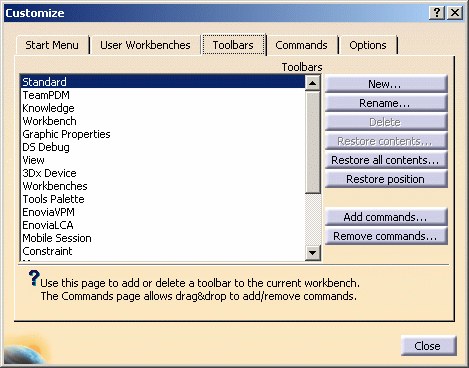Click the Rename... button
The width and height of the screenshot is (469, 368).
[386, 103]
